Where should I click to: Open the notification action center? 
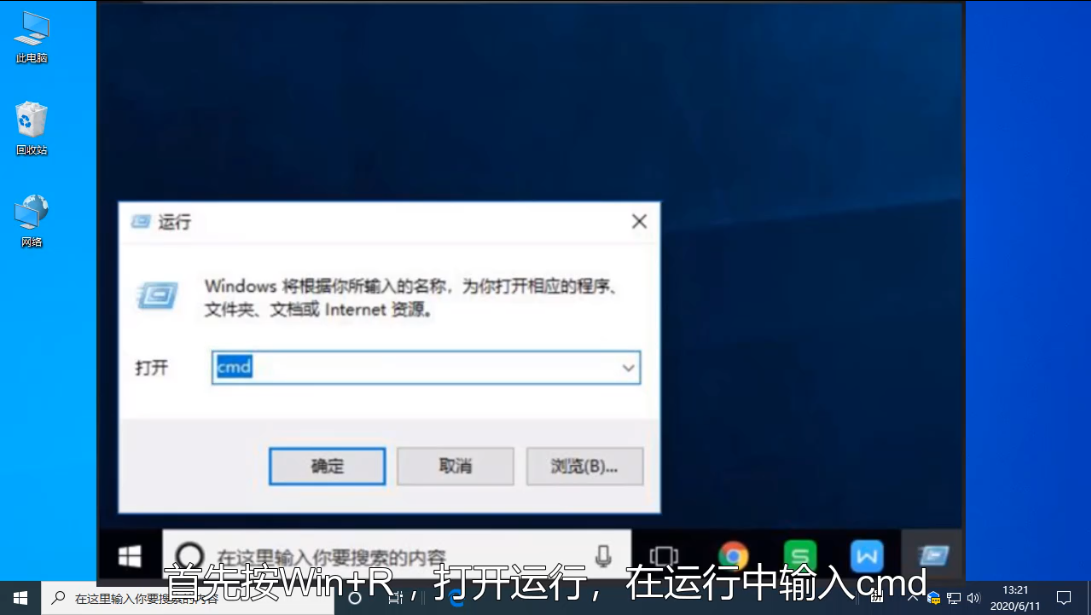click(x=1064, y=598)
